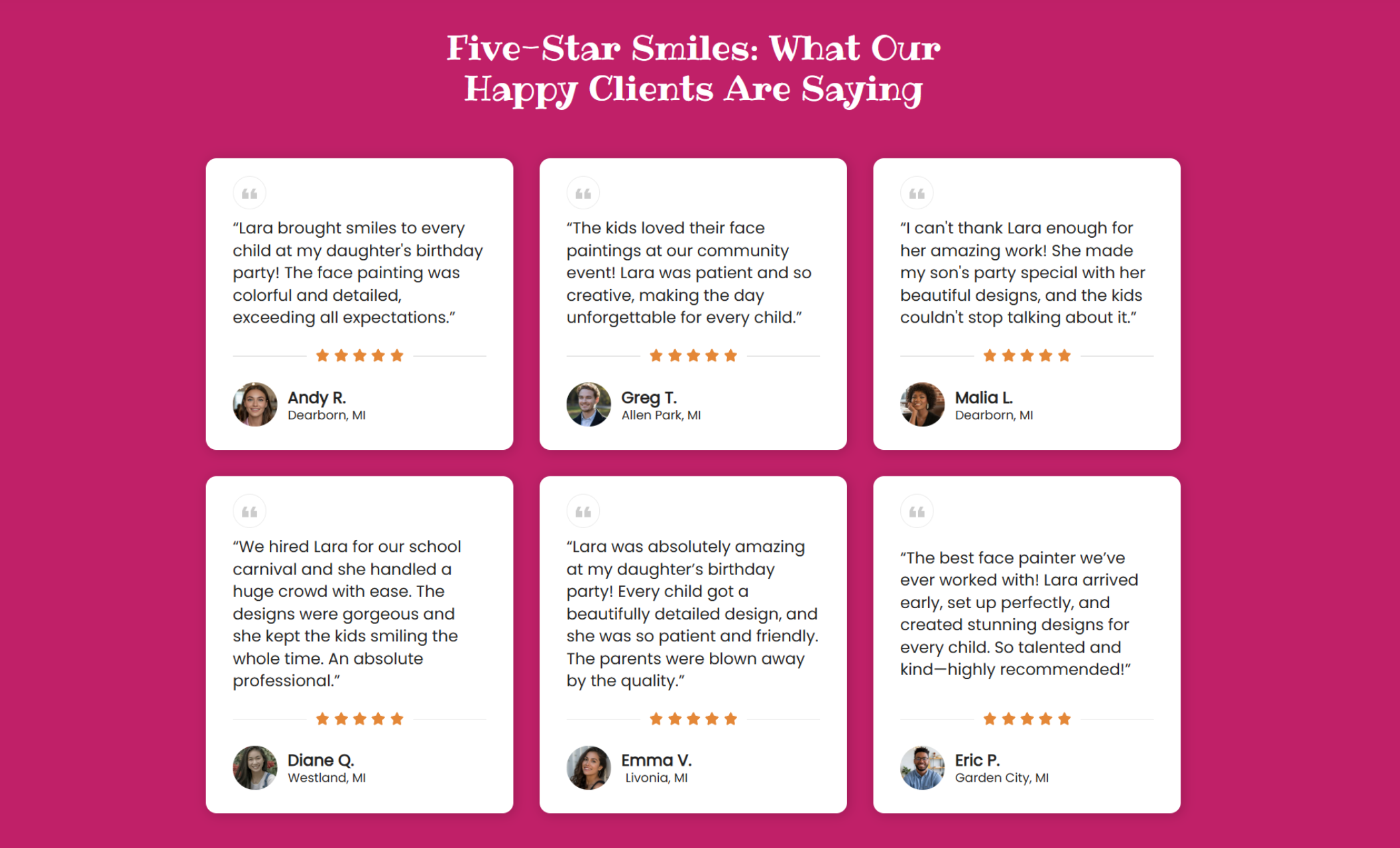Click the name Emma V.

pyautogui.click(x=657, y=761)
